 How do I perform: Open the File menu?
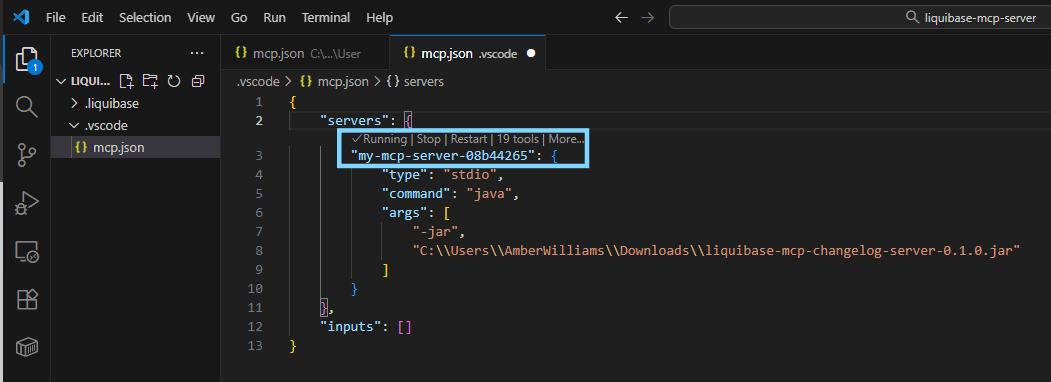tap(56, 17)
